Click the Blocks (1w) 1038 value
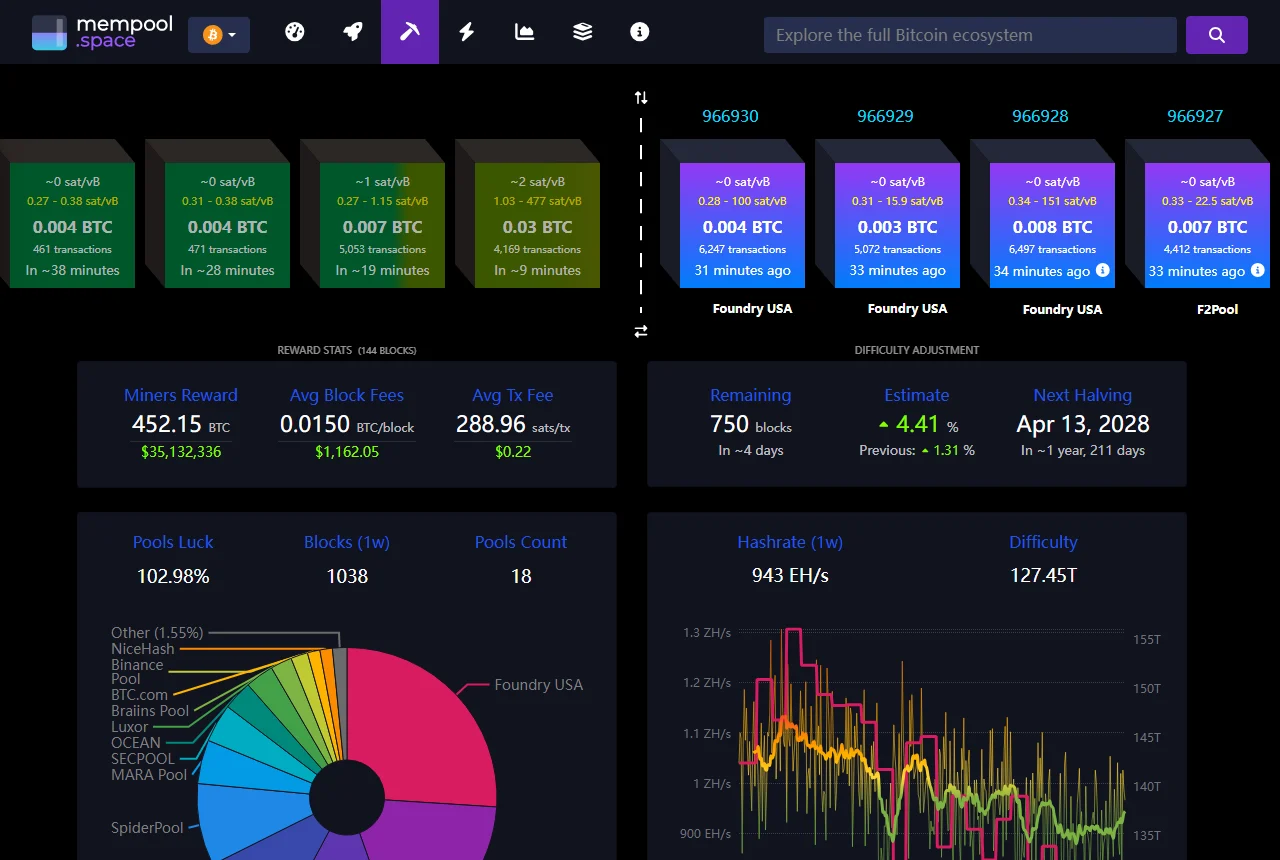Screen dimensions: 1280x860 tap(347, 576)
